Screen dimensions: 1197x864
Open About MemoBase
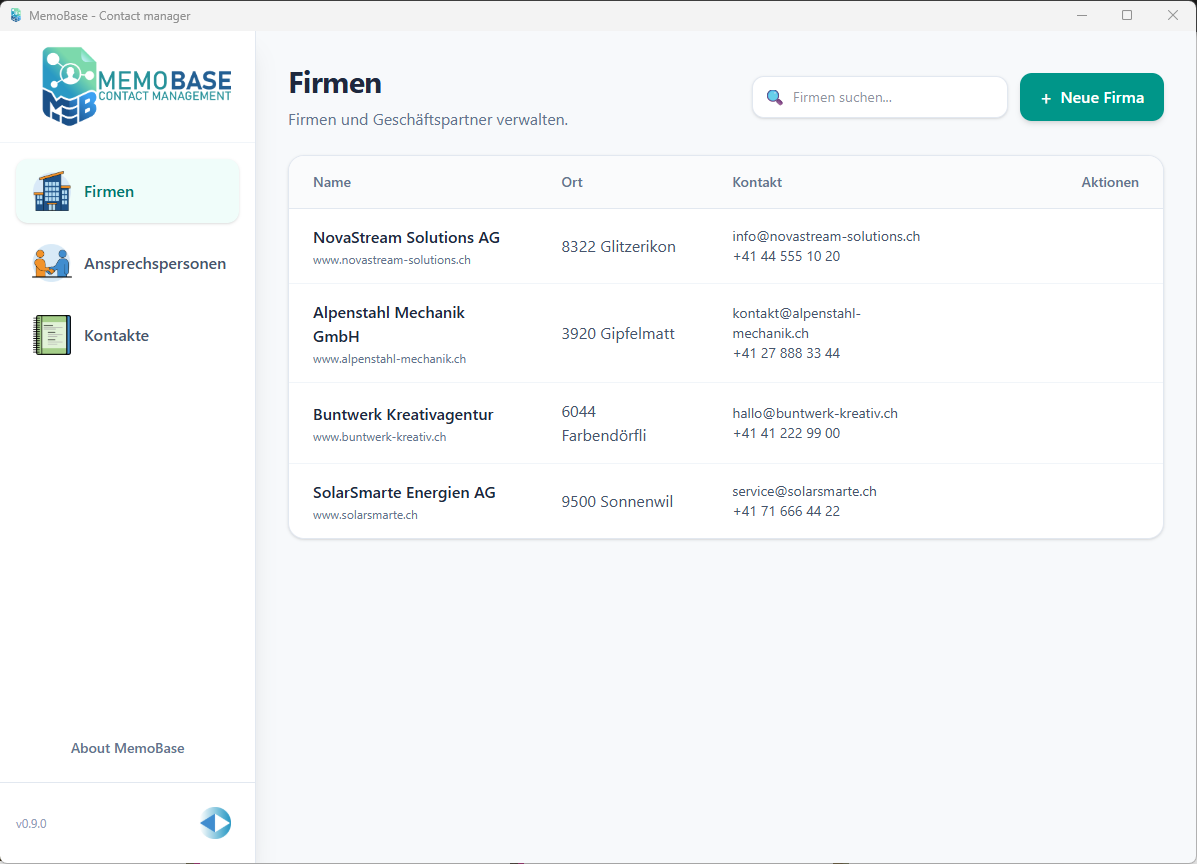(x=127, y=748)
